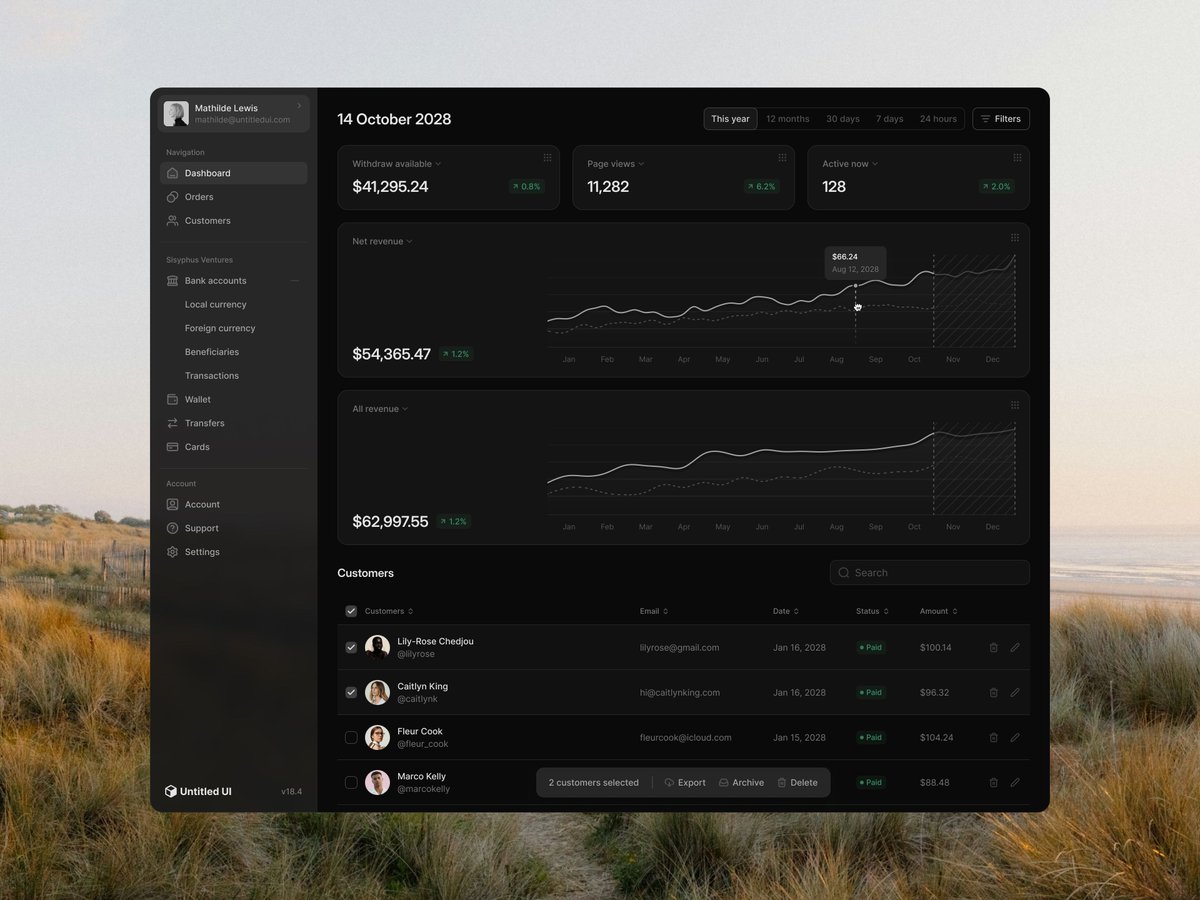Image resolution: width=1200 pixels, height=900 pixels.
Task: Export the selected customers
Action: tap(685, 783)
